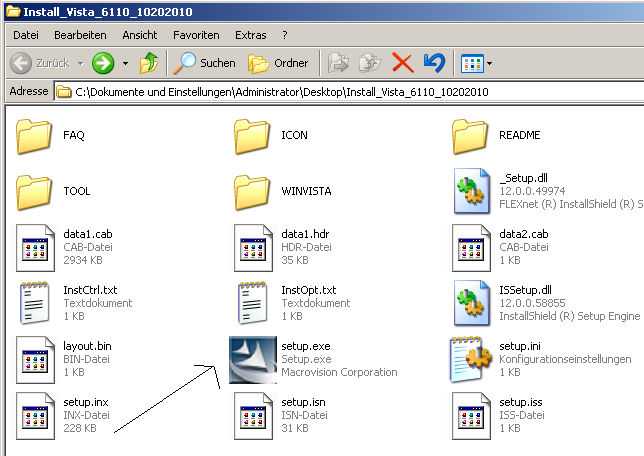Click the folder icon in address bar

coord(64,92)
